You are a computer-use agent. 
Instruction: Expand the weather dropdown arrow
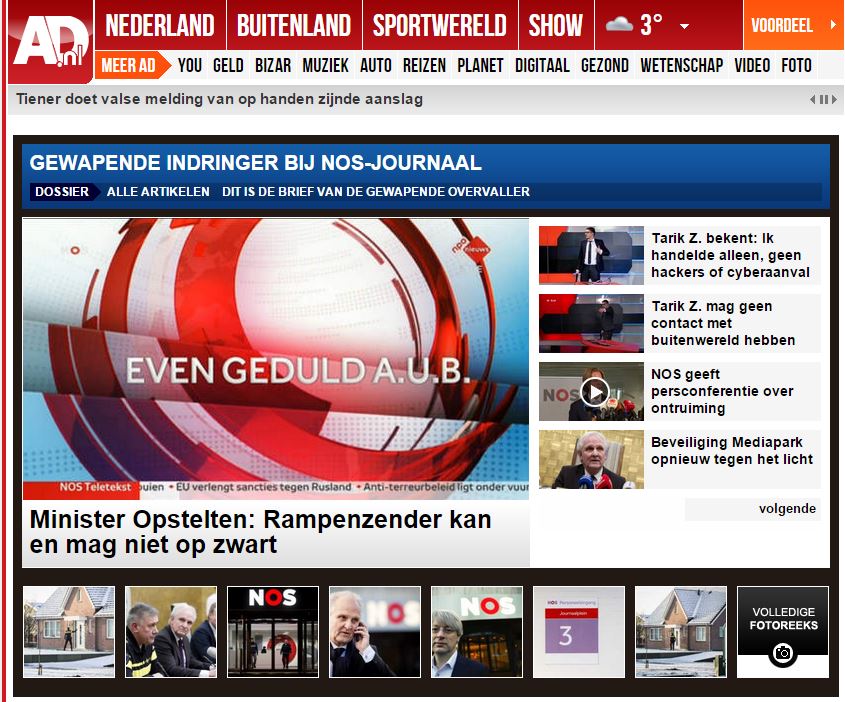tap(684, 26)
